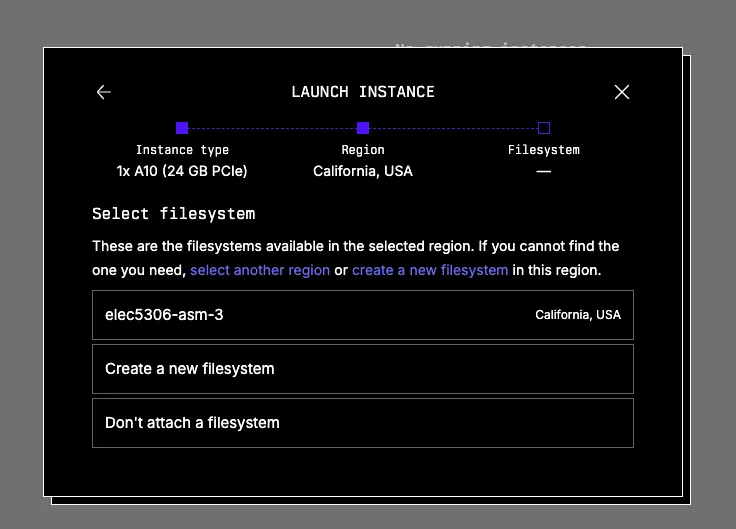Click the empty Filesystem step square
This screenshot has height=529, width=736.
[x=544, y=128]
